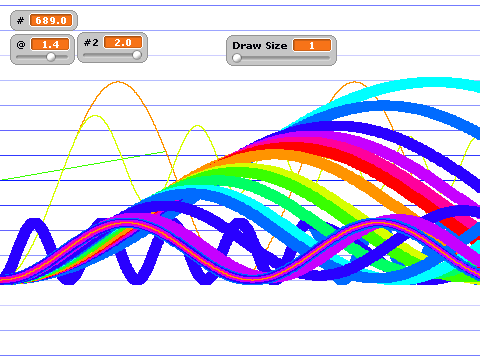The height and width of the screenshot is (360, 480).
Task: Click the Draw Size value 1
Action: coord(312,45)
